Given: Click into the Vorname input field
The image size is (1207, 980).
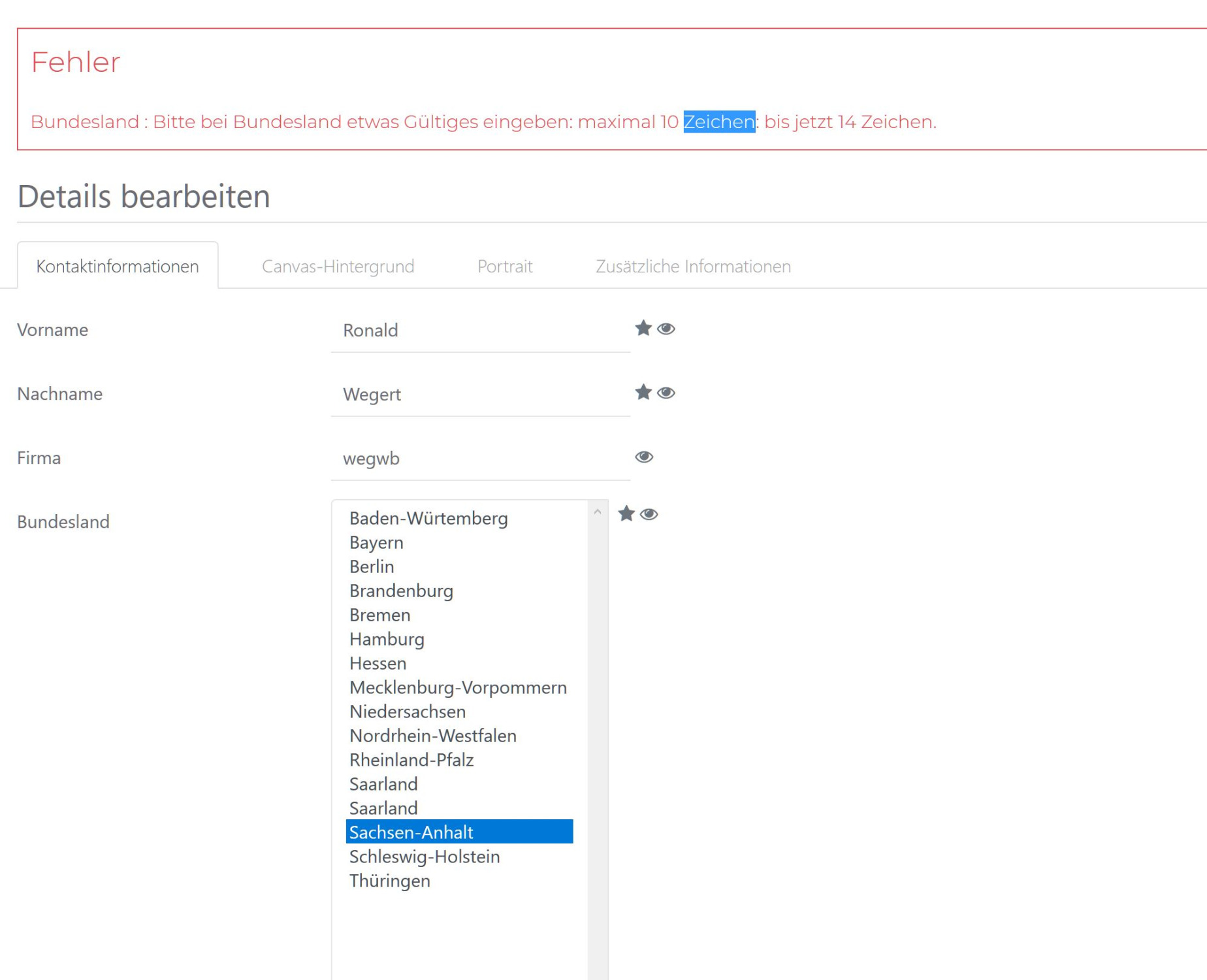Looking at the screenshot, I should click(480, 331).
